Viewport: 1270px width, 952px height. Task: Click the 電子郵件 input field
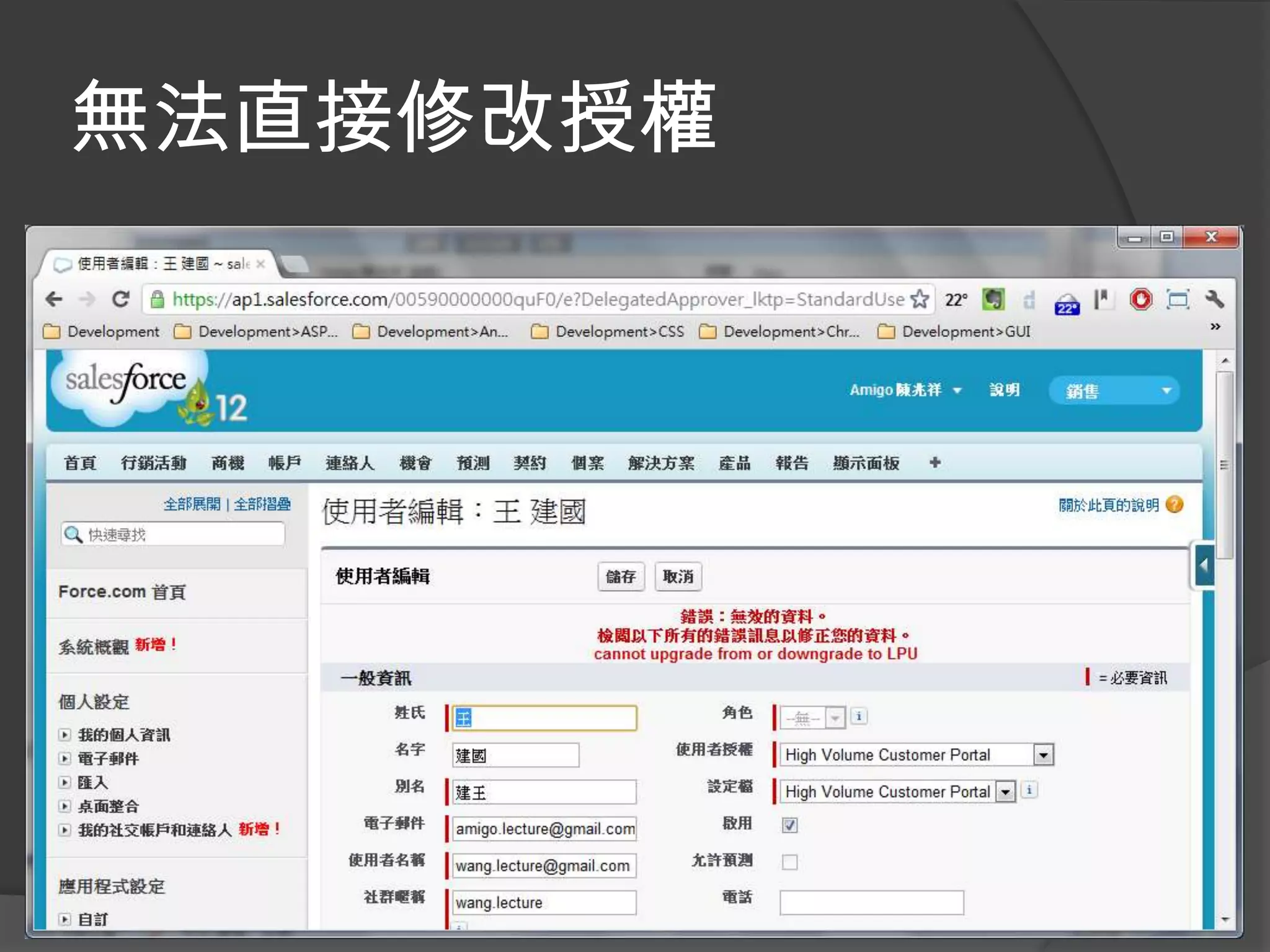[544, 829]
